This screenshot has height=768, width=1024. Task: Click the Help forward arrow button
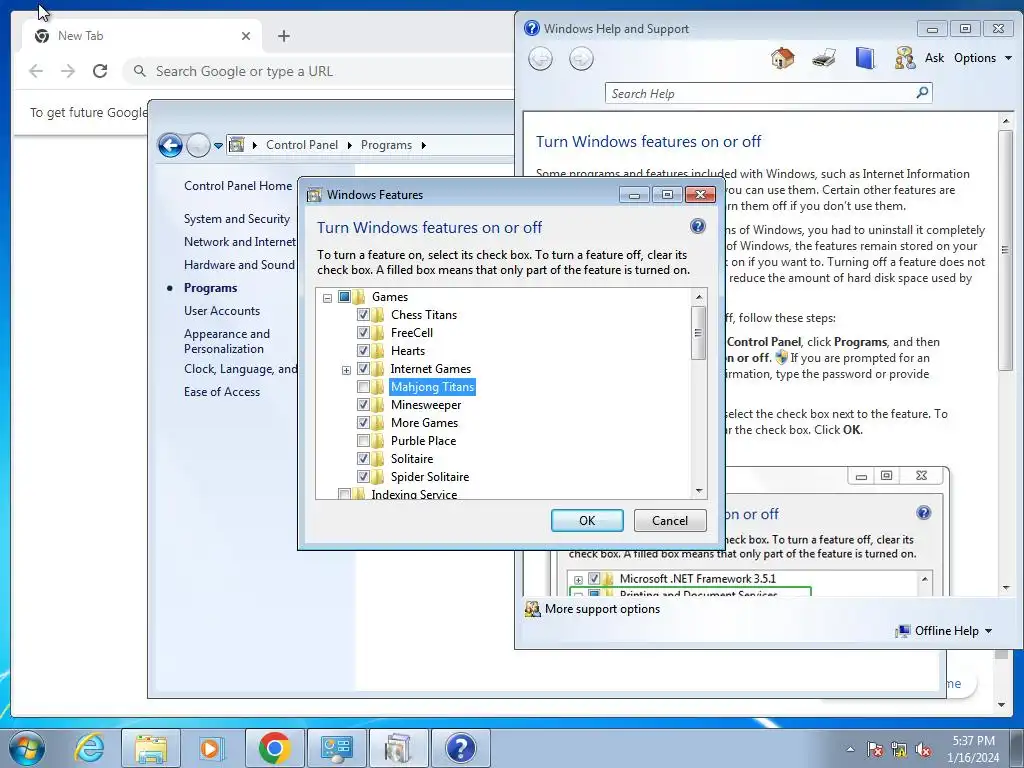pos(581,59)
